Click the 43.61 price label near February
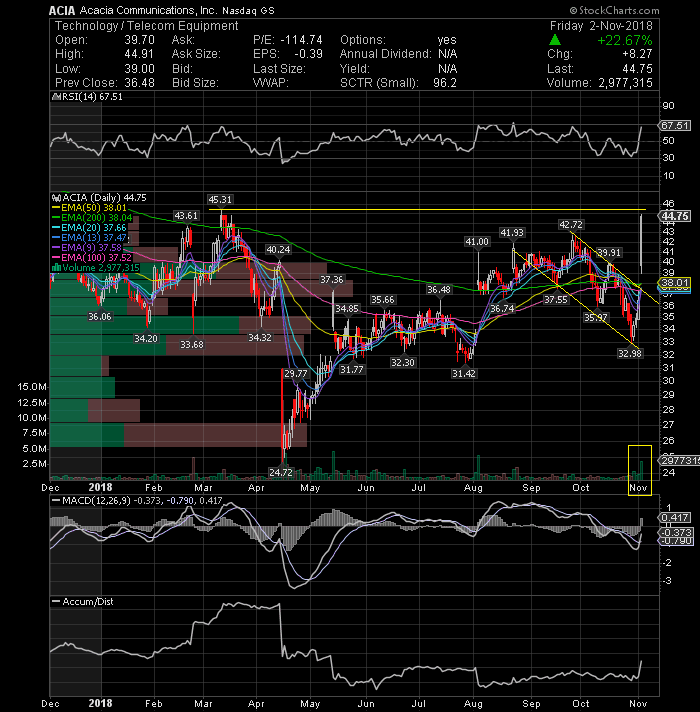The image size is (700, 712). click(x=186, y=216)
